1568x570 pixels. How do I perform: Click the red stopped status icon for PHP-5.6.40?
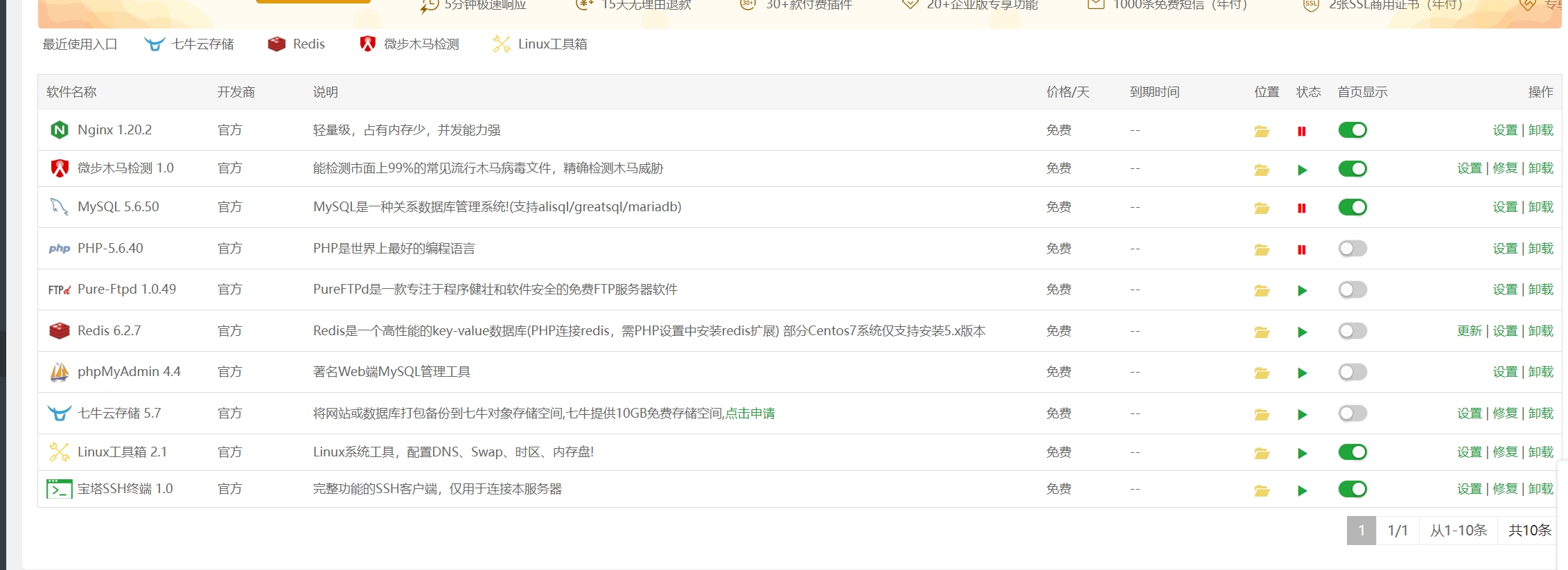click(1302, 249)
